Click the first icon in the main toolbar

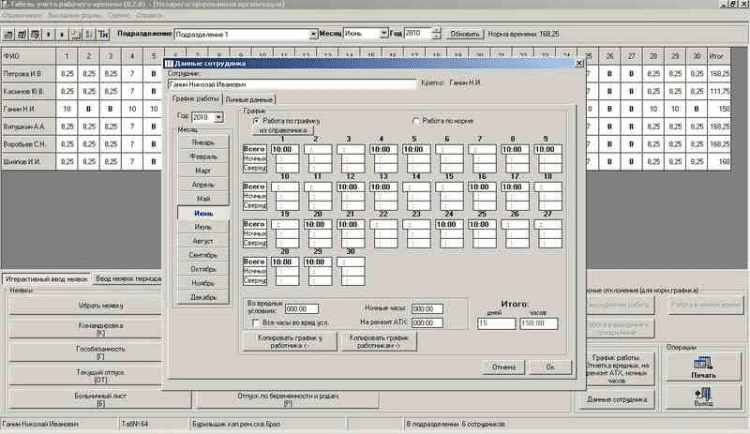[x=8, y=33]
